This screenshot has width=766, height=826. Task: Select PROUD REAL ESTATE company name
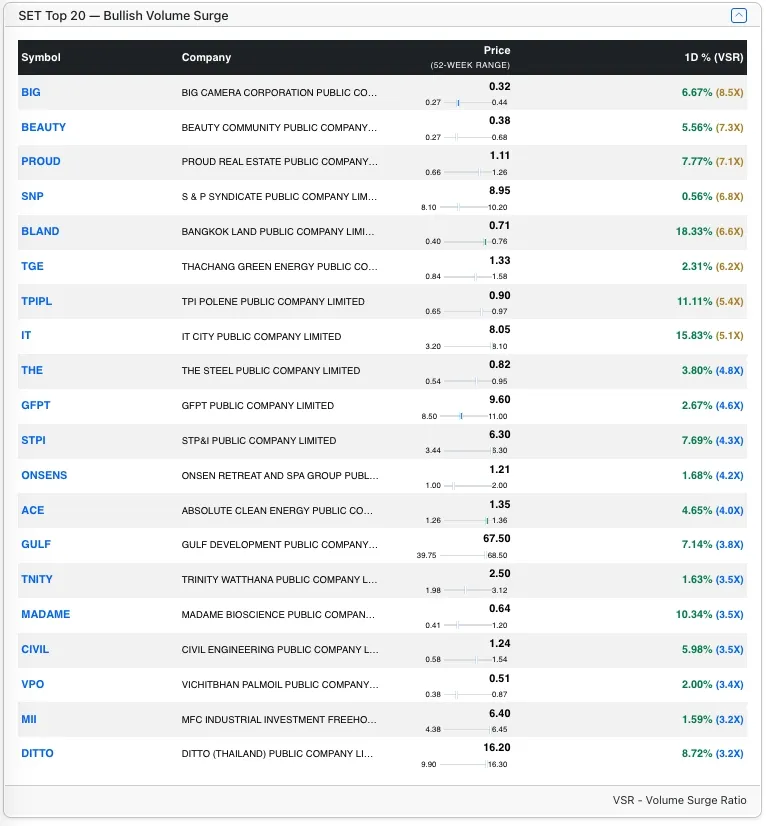click(x=280, y=162)
